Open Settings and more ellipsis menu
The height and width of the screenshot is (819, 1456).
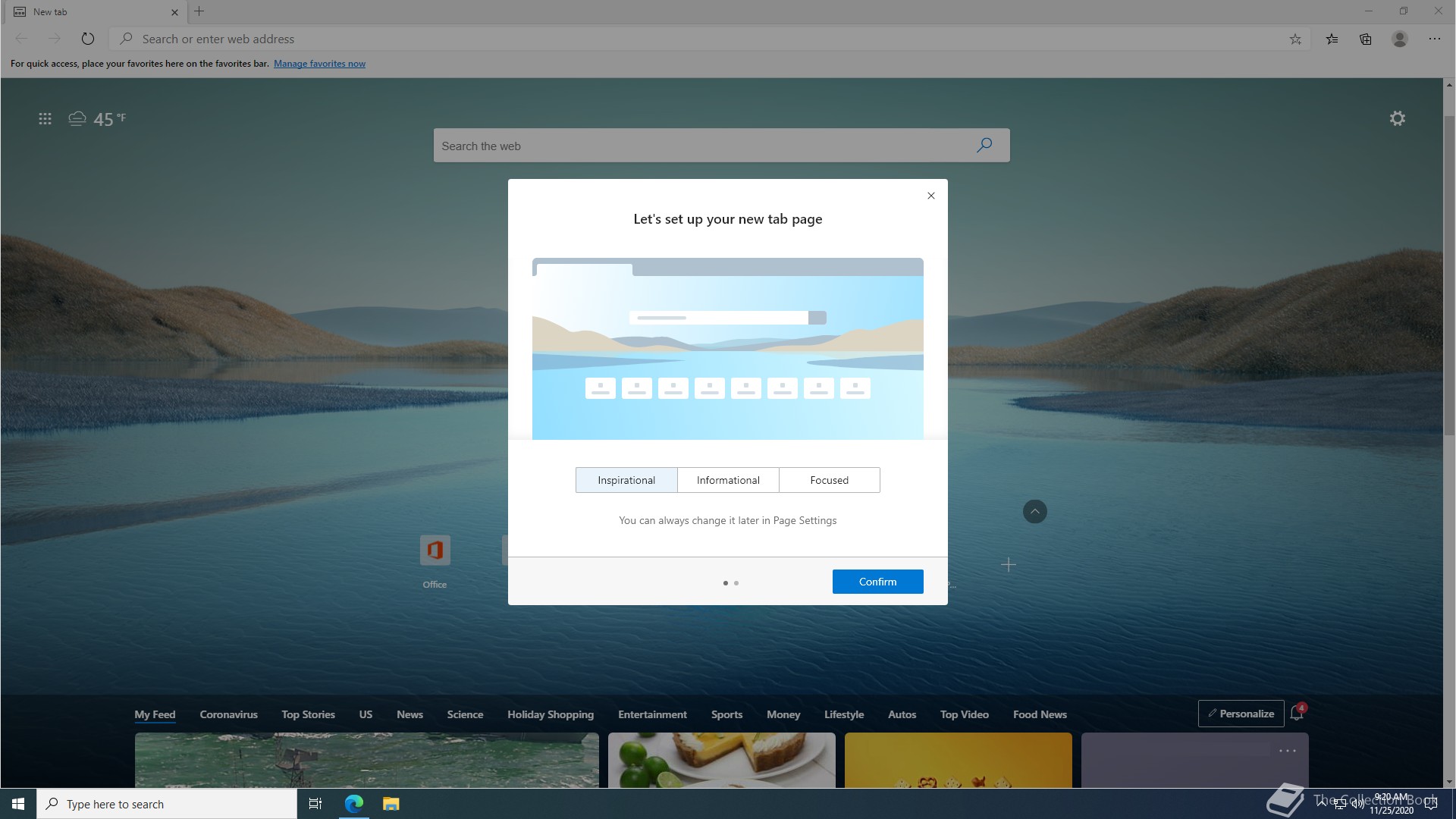tap(1435, 39)
